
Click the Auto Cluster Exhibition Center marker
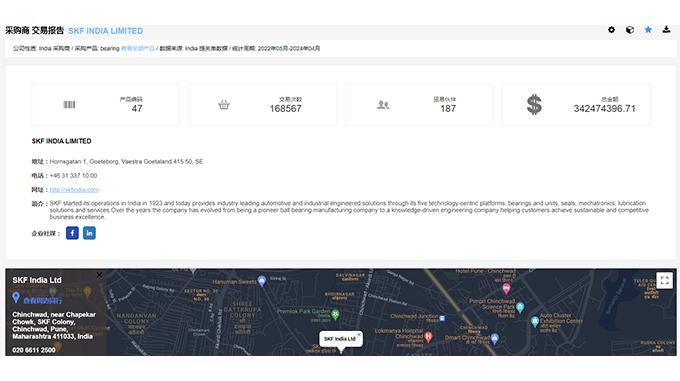point(535,321)
